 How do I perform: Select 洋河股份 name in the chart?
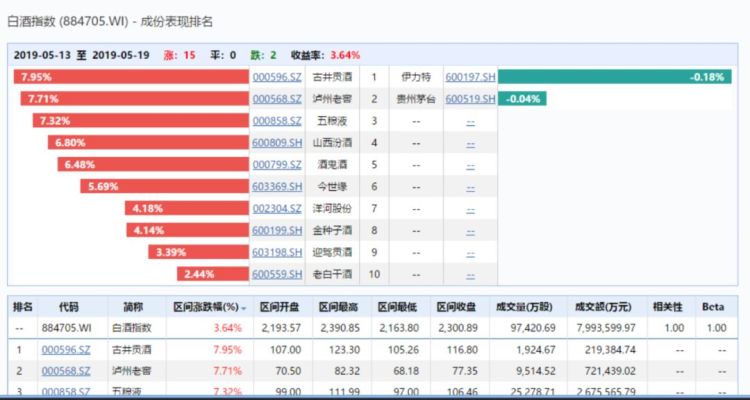click(x=332, y=209)
